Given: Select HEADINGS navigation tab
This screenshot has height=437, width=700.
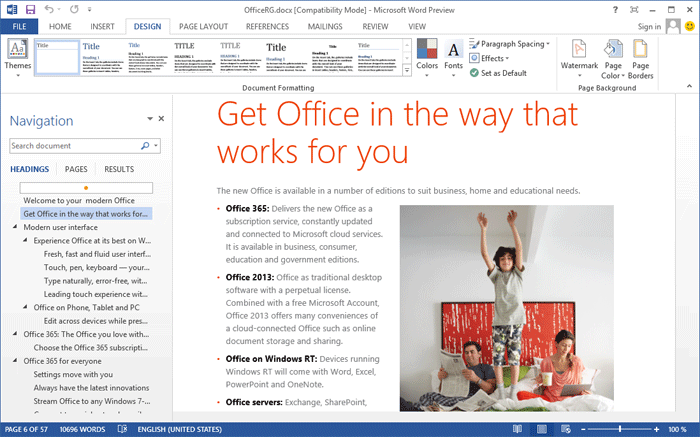Looking at the screenshot, I should [29, 169].
